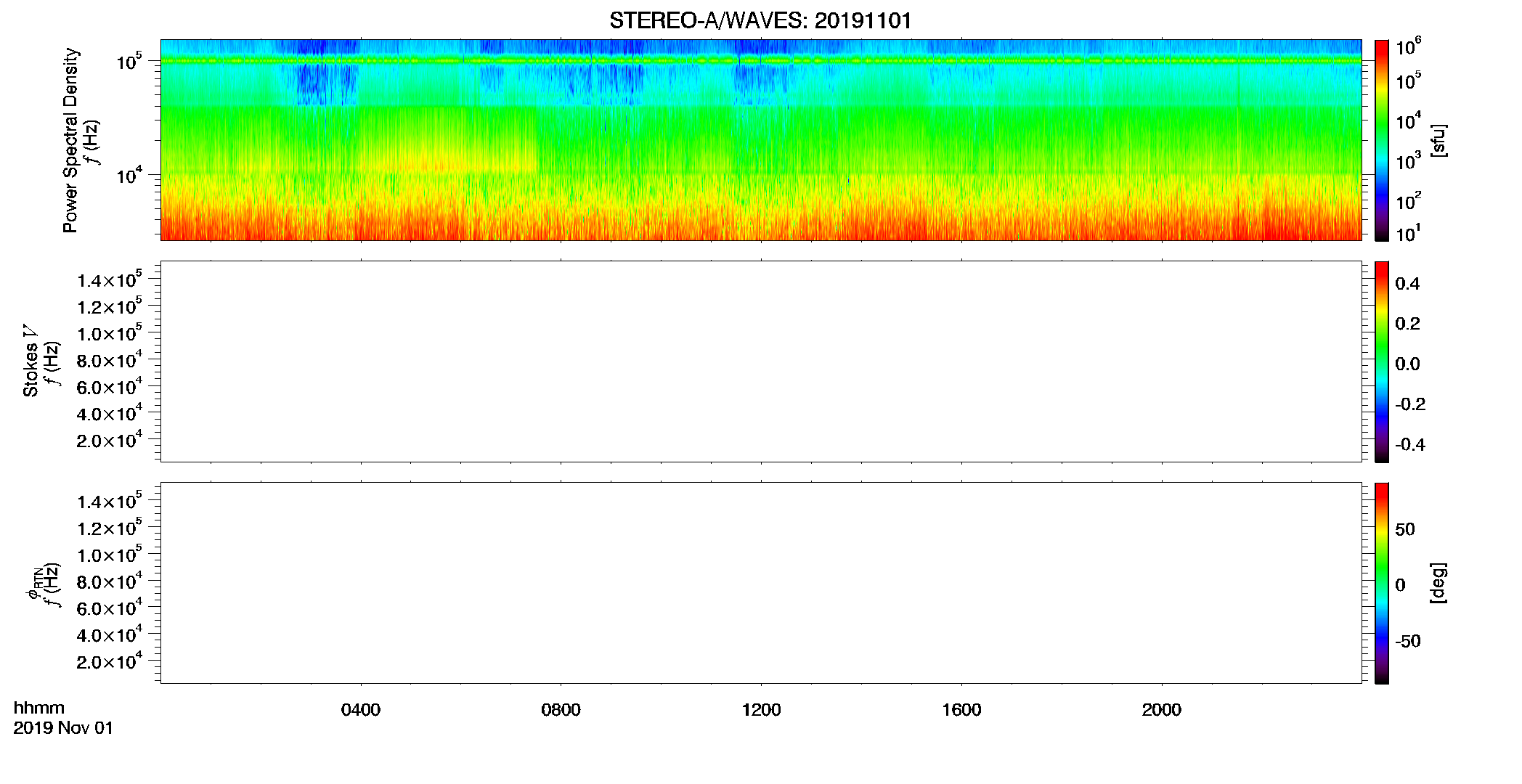Click the degrees angle colorbar
Image resolution: width=1522 pixels, height=784 pixels.
point(1382,583)
